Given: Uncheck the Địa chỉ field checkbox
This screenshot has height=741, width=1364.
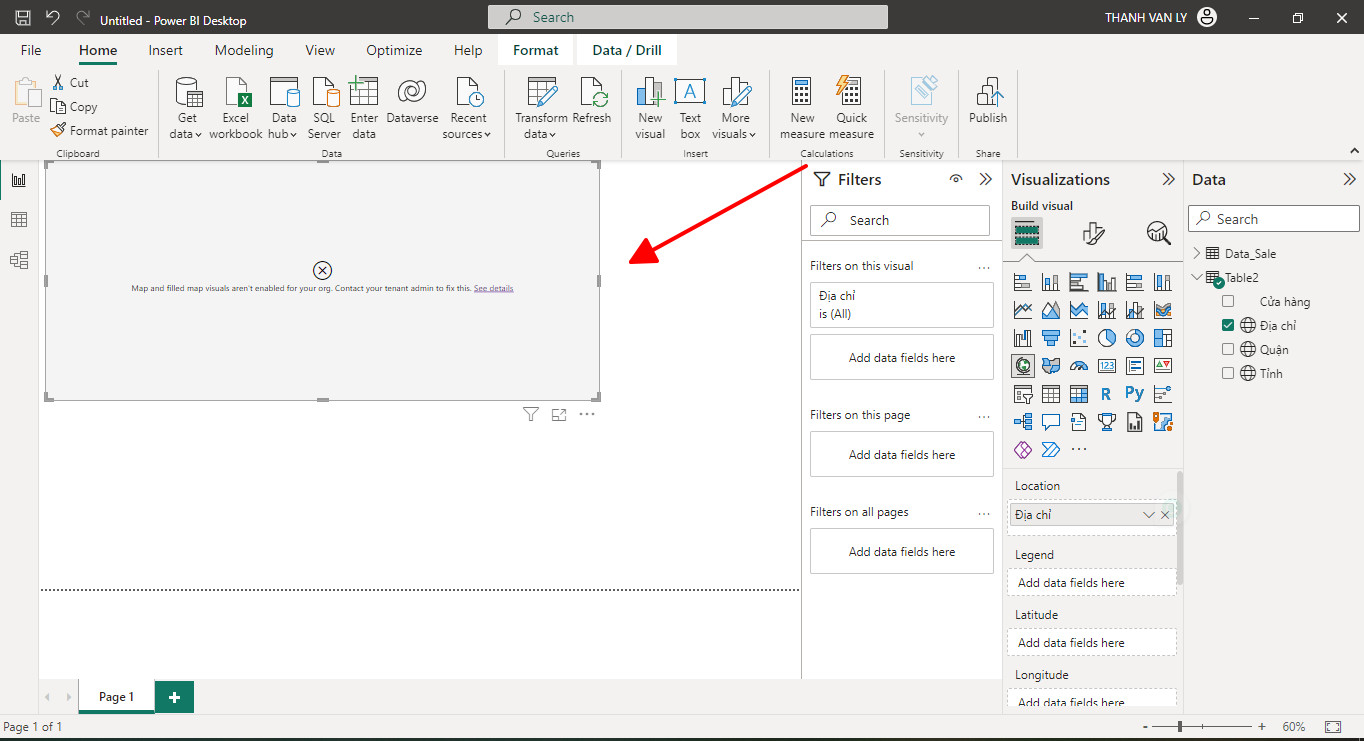Looking at the screenshot, I should click(1228, 325).
